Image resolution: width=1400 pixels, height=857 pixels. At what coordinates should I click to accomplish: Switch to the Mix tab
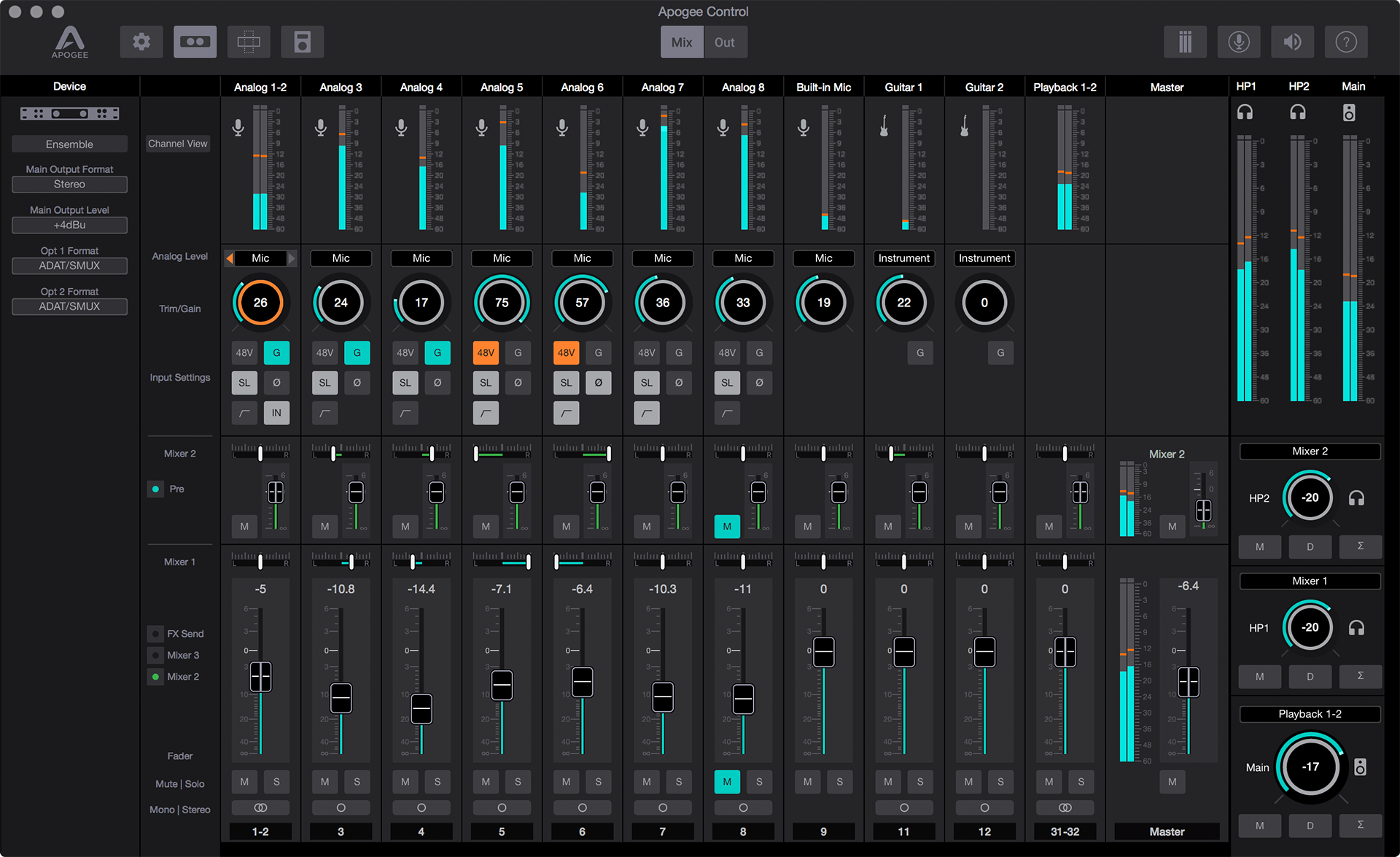682,42
